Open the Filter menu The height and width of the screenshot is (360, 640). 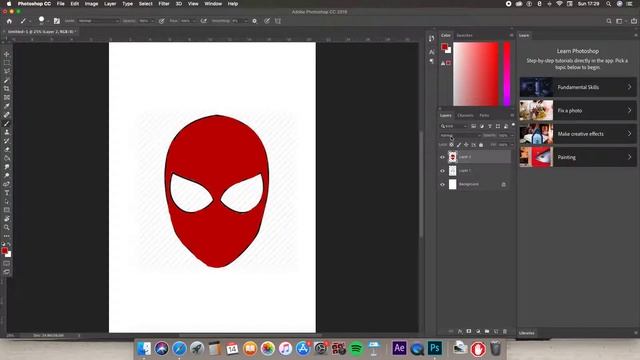point(164,4)
